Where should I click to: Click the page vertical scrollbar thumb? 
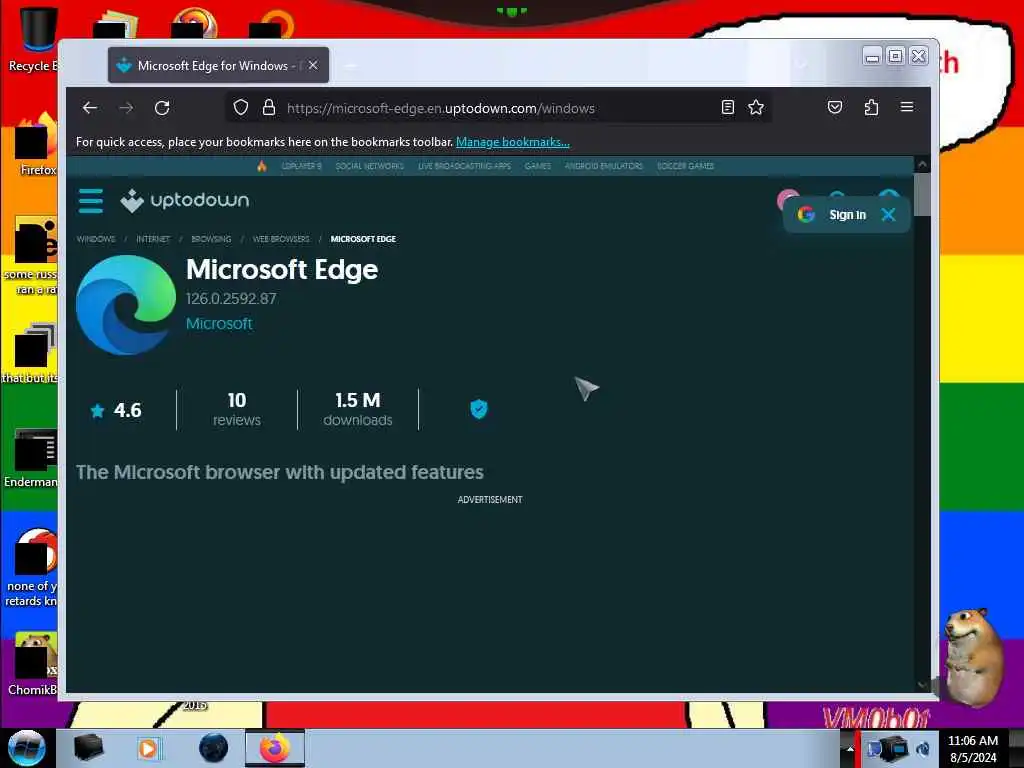(x=922, y=194)
